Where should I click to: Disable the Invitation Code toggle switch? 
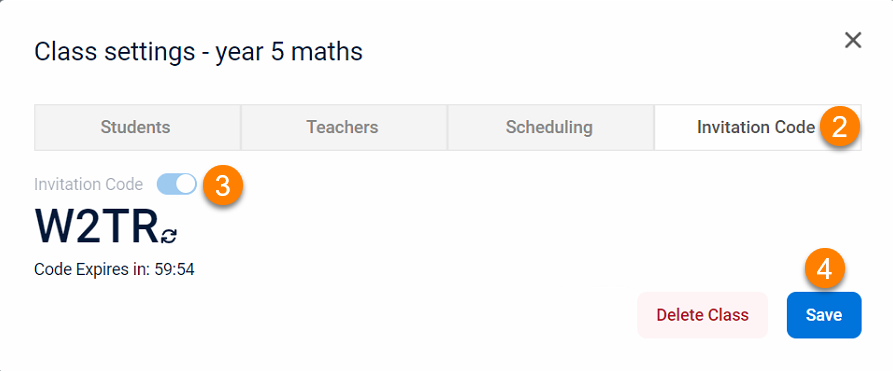[x=177, y=184]
